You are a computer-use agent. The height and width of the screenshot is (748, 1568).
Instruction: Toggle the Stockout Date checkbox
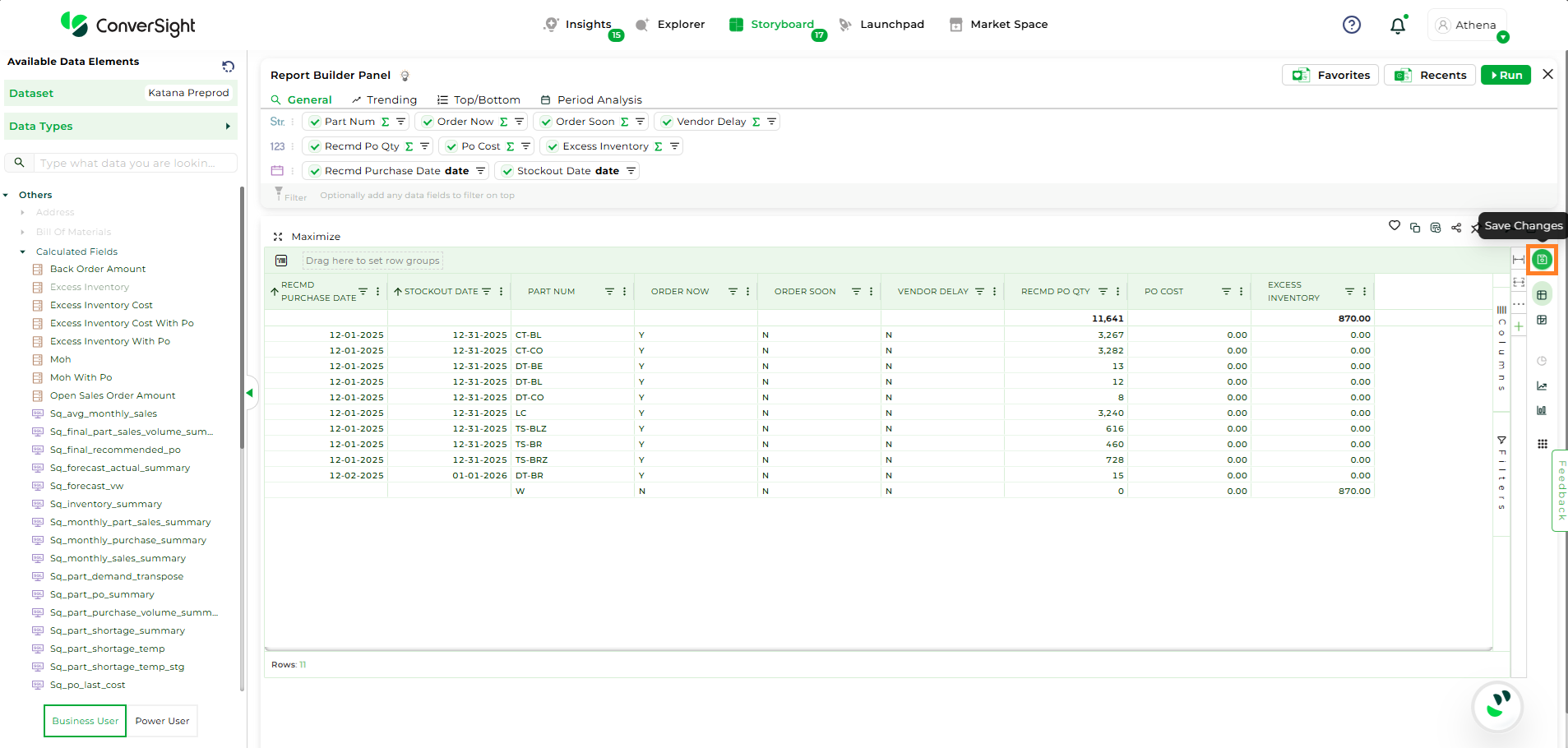507,171
